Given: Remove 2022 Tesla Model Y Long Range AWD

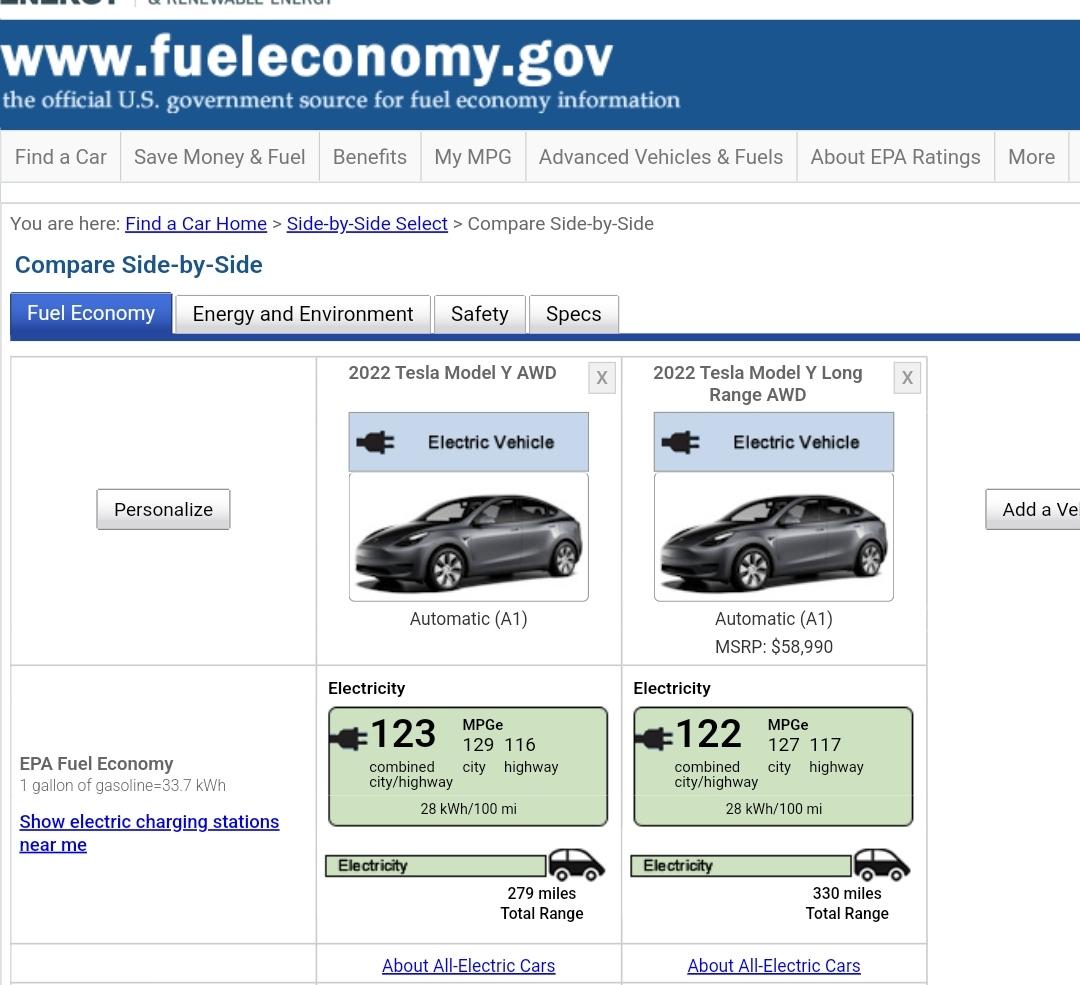Looking at the screenshot, I should click(907, 377).
